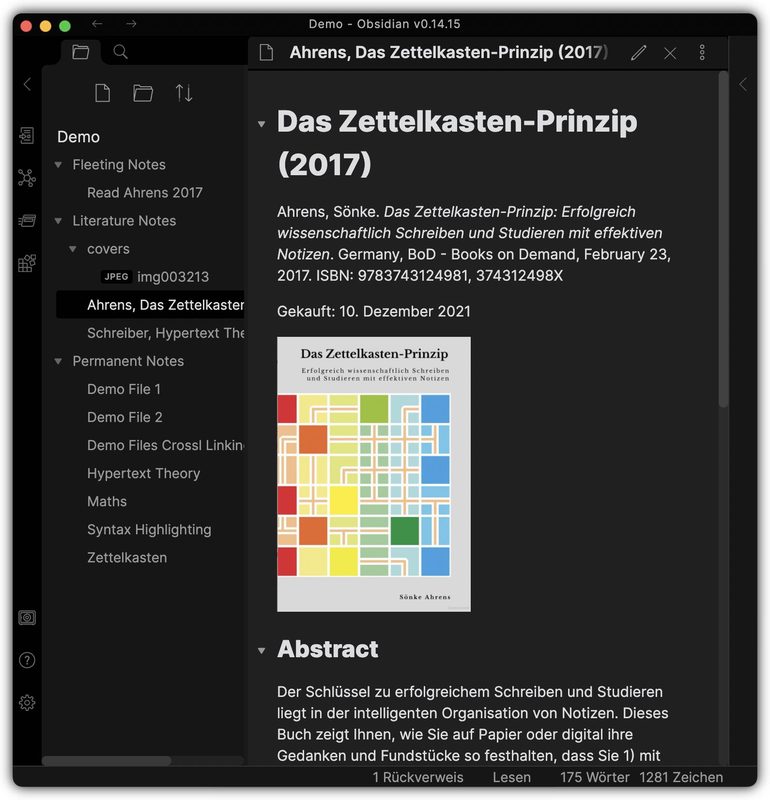Click the Demo vault name

(79, 137)
